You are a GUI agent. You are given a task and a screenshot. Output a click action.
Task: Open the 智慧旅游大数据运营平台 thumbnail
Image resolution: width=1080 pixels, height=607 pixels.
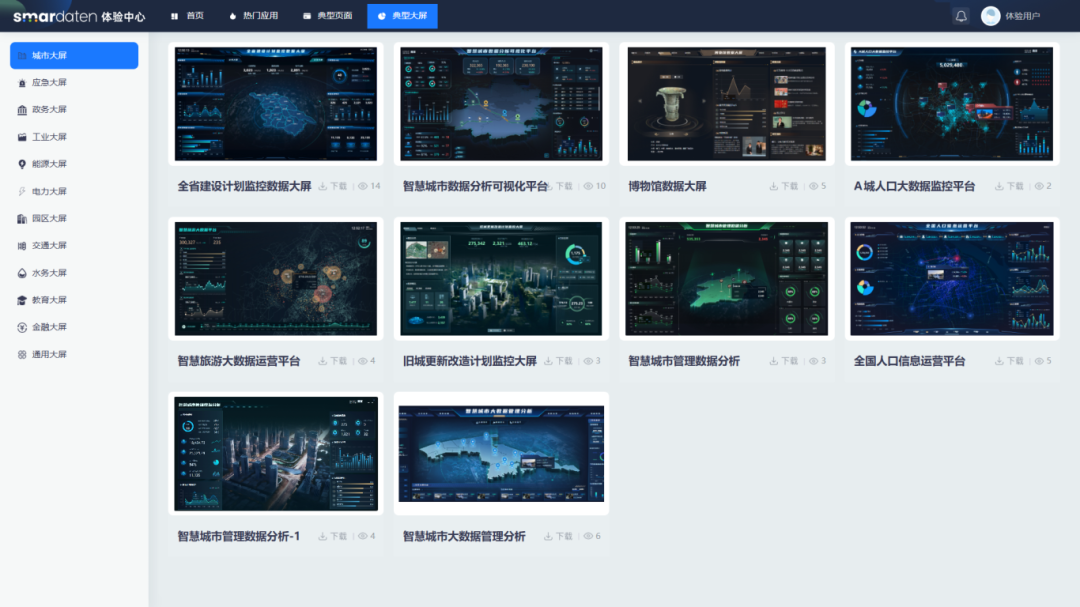[275, 278]
